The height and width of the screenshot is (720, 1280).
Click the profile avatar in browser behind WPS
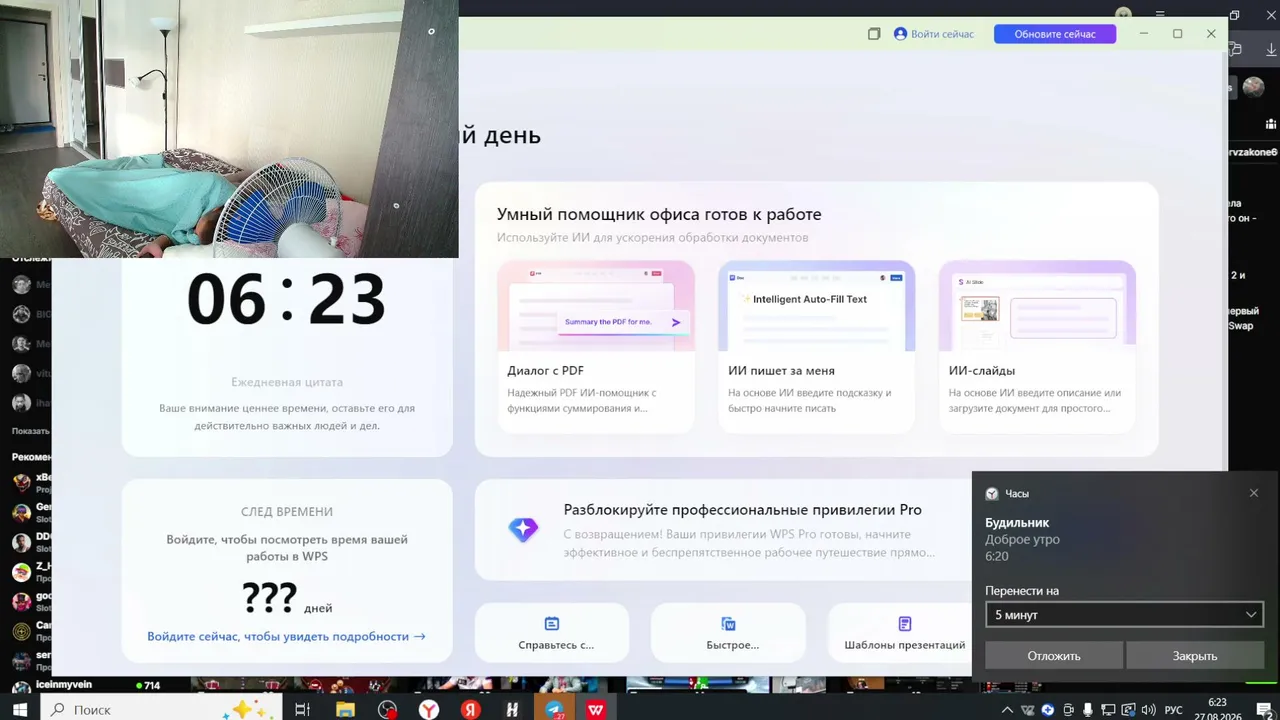pos(1253,87)
